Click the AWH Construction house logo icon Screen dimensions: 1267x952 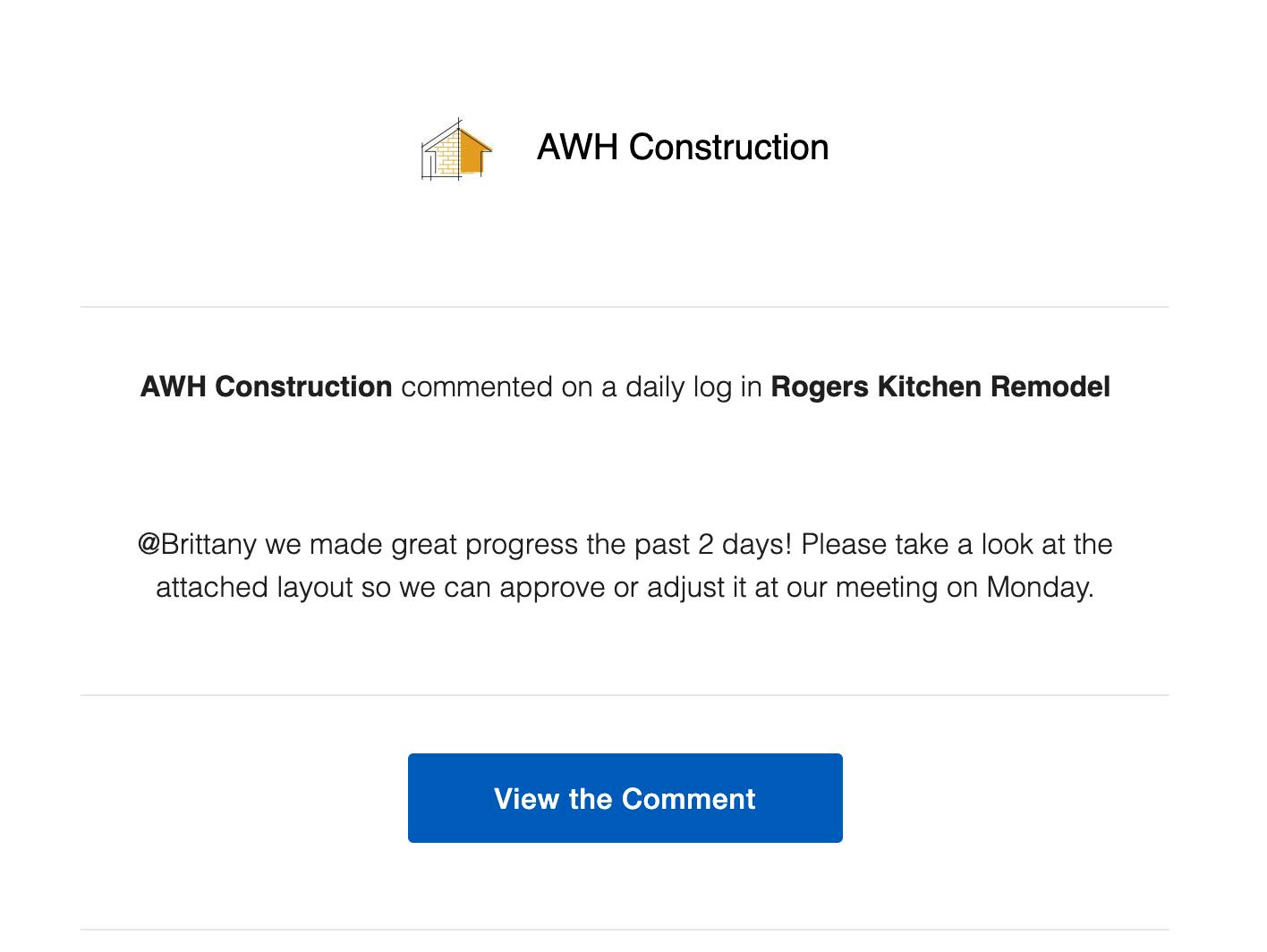456,149
